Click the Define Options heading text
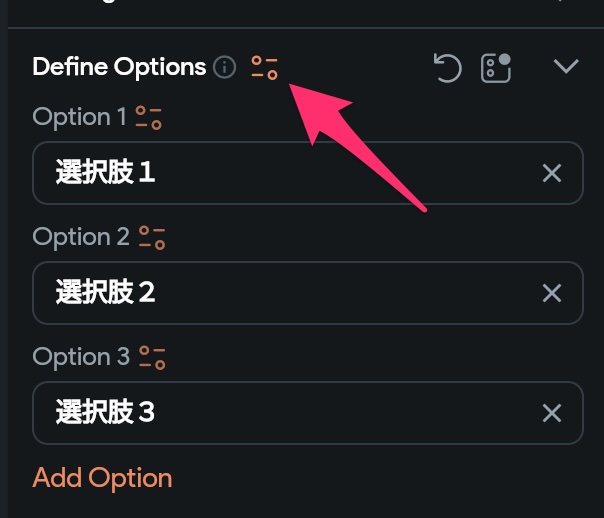 [119, 67]
